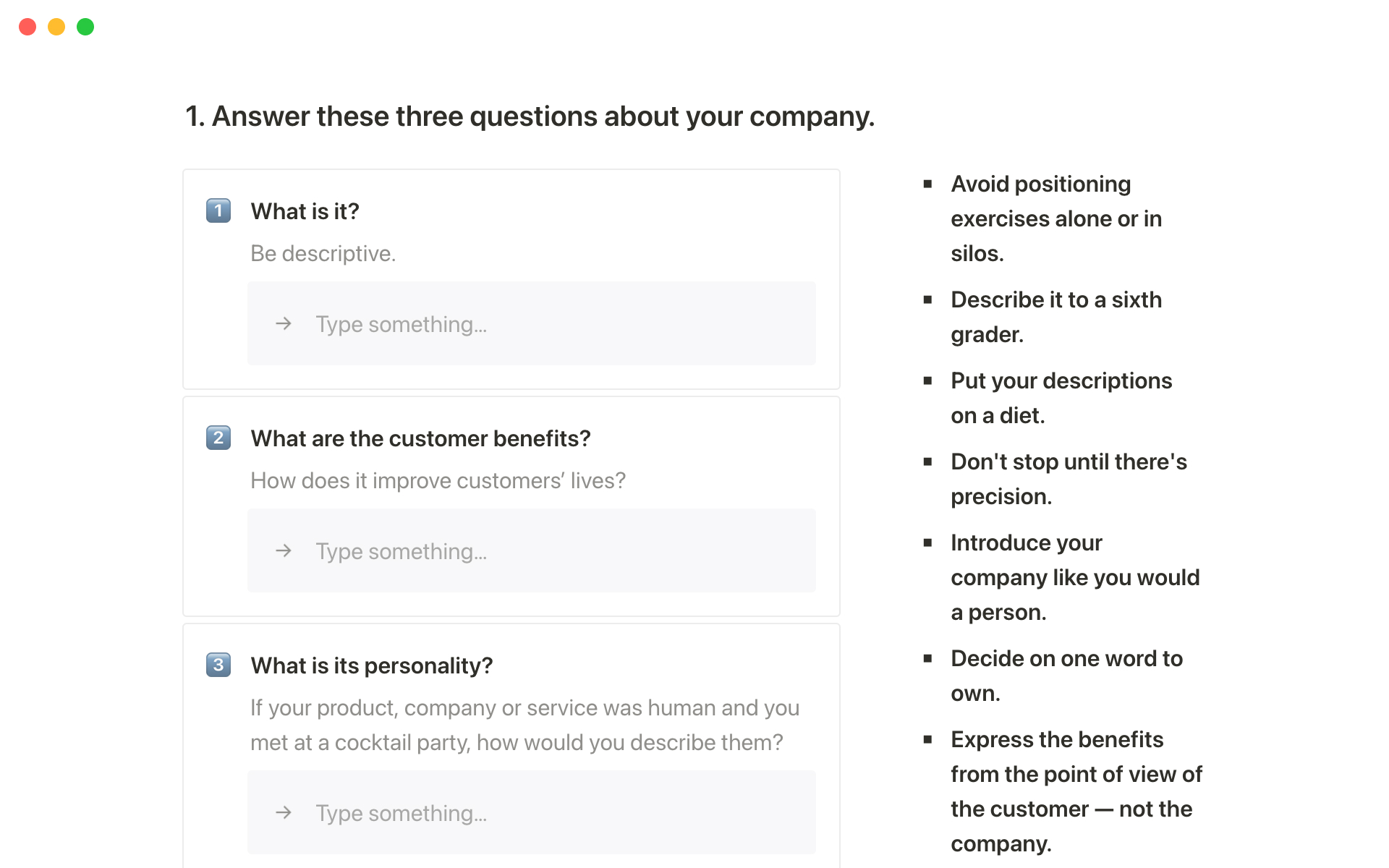1389x868 pixels.
Task: Click the red close window button
Action: click(27, 27)
